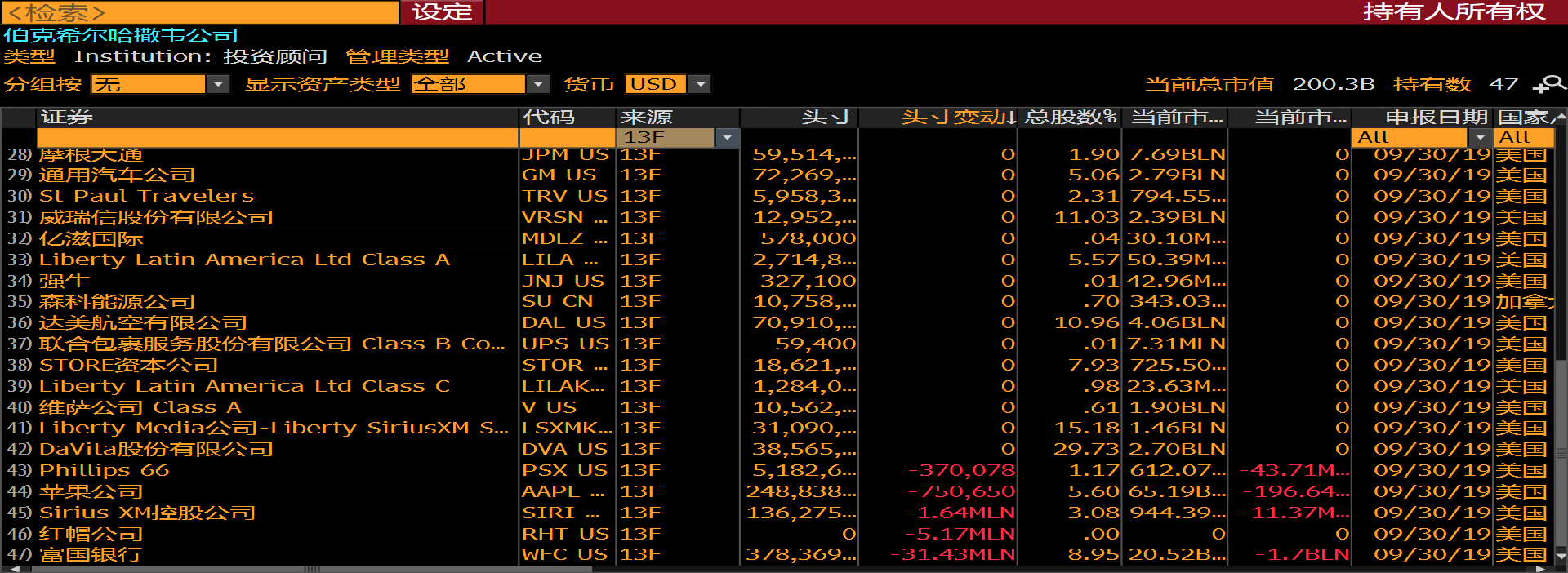Viewport: 1568px width, 573px height.
Task: Open the 伯克希尔哈撒韦公司 holder name link
Action: (x=121, y=35)
